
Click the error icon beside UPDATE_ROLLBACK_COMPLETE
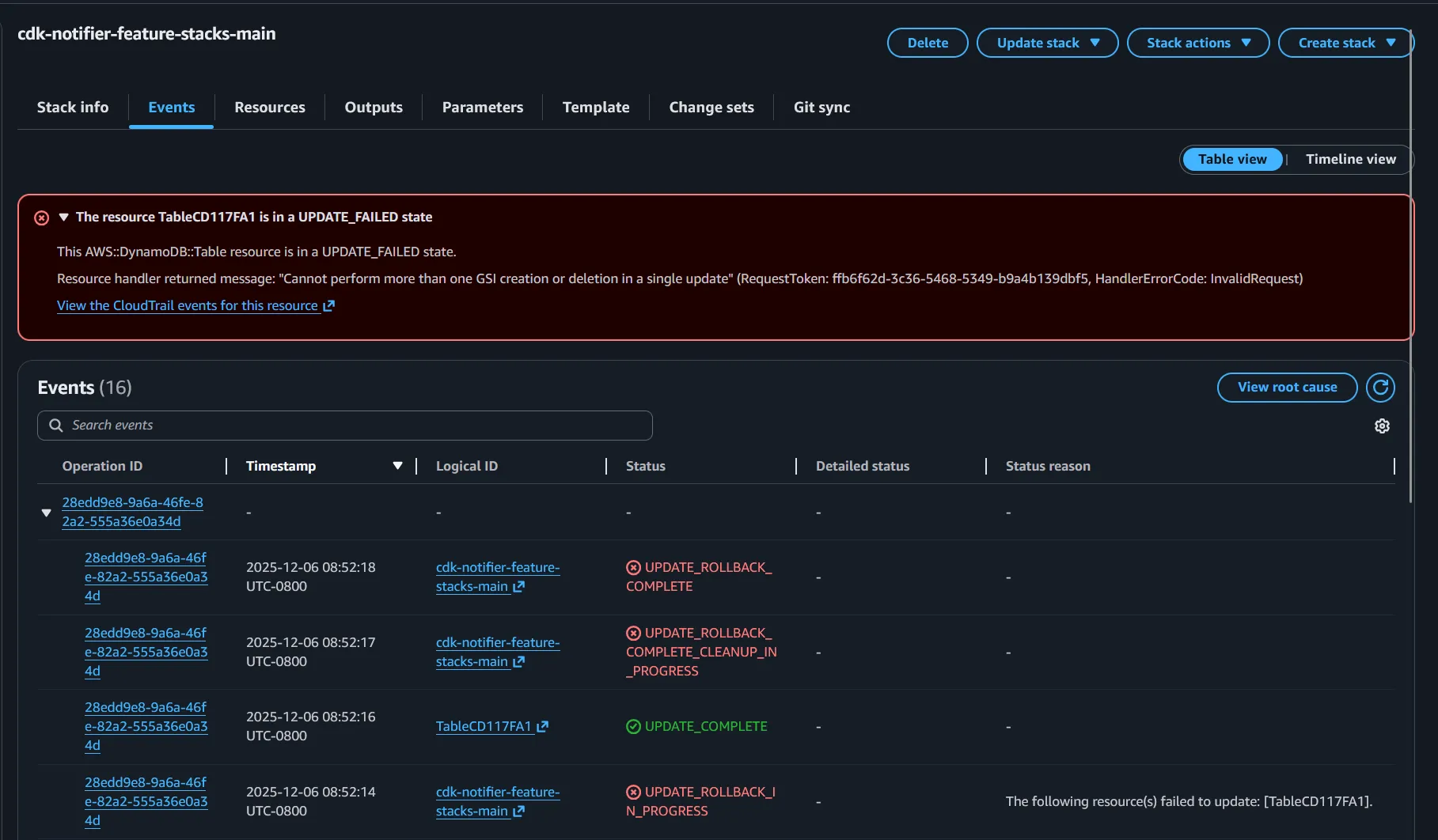(x=633, y=567)
